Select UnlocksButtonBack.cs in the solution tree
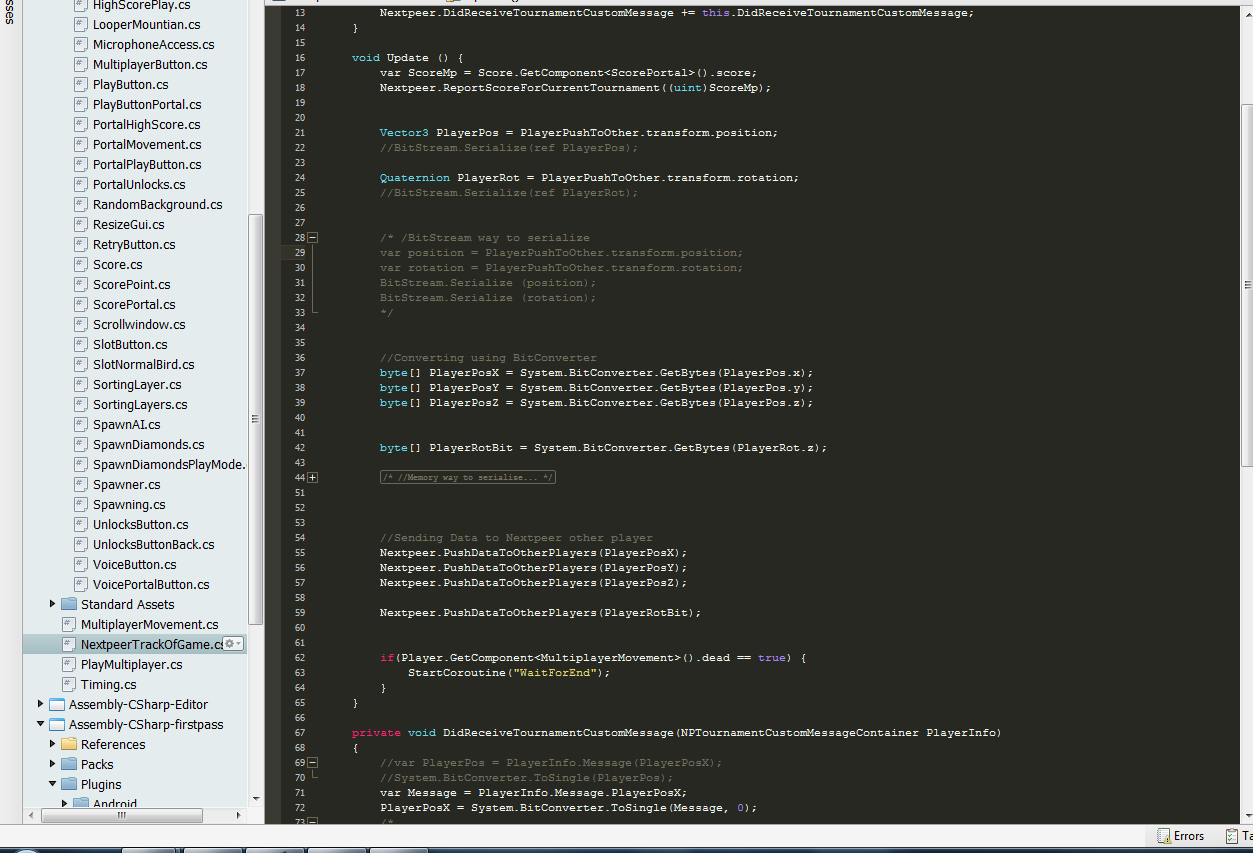Screen dimensions: 1253x853 coord(153,545)
